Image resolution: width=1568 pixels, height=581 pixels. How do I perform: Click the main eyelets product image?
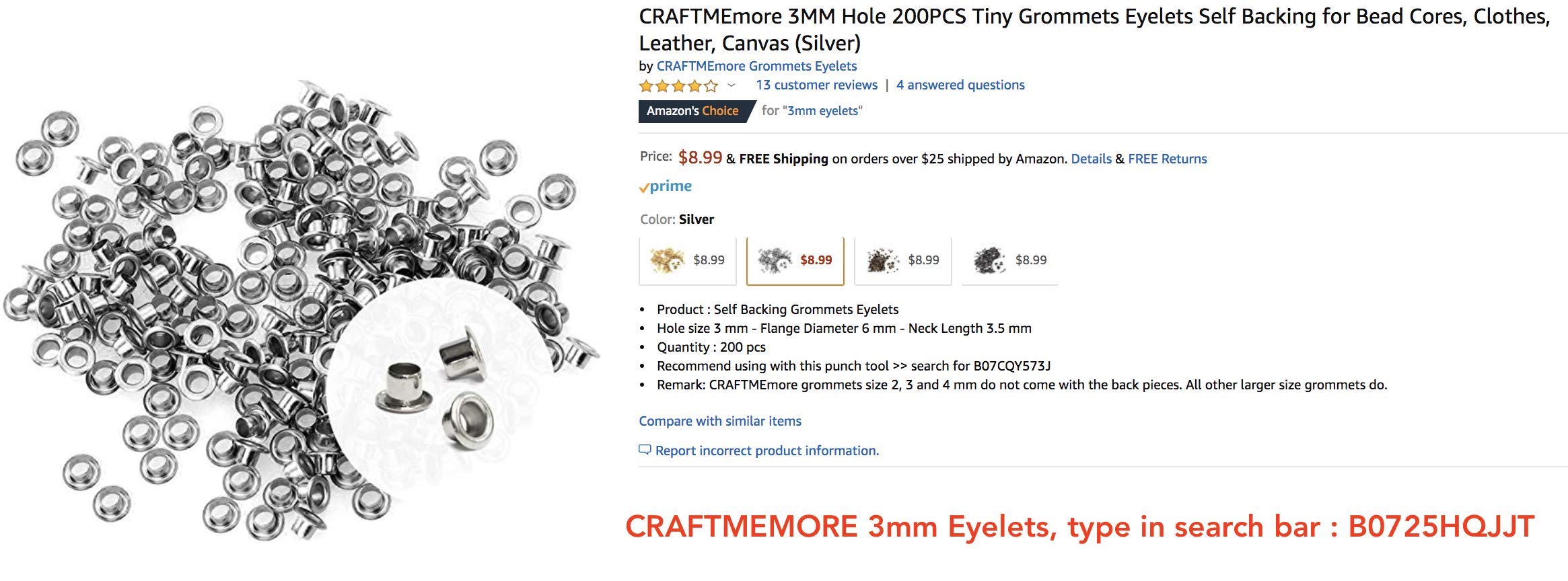pyautogui.click(x=299, y=309)
